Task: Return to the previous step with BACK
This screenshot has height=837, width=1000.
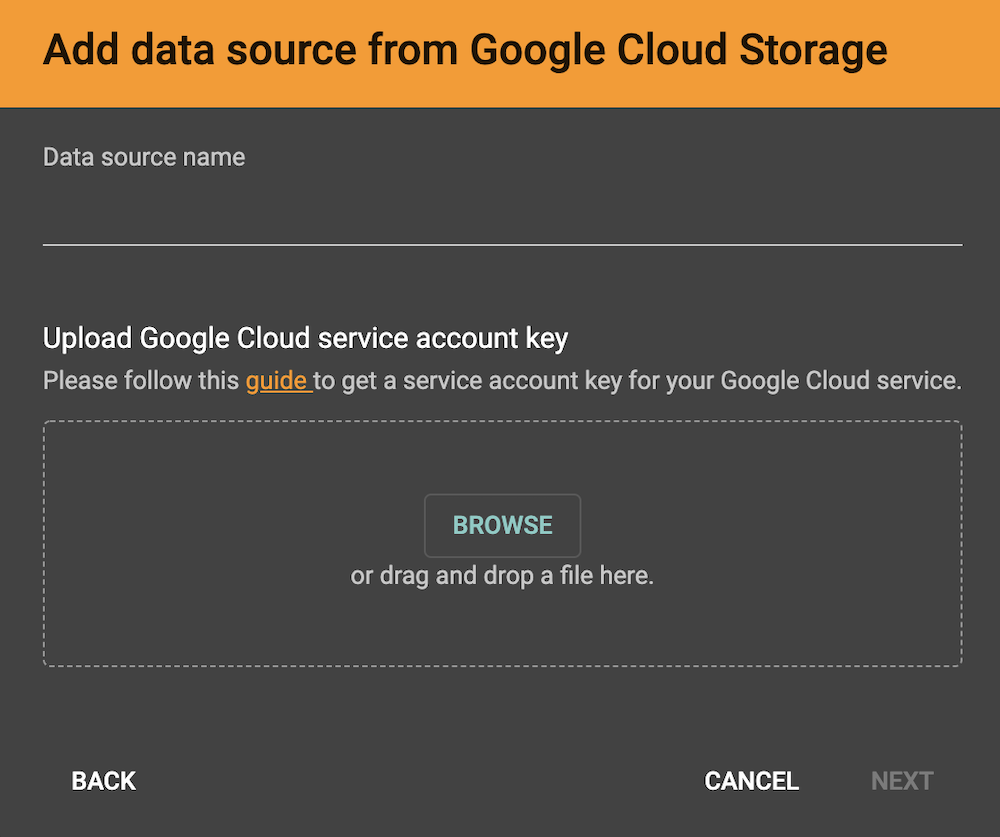Action: coord(103,781)
